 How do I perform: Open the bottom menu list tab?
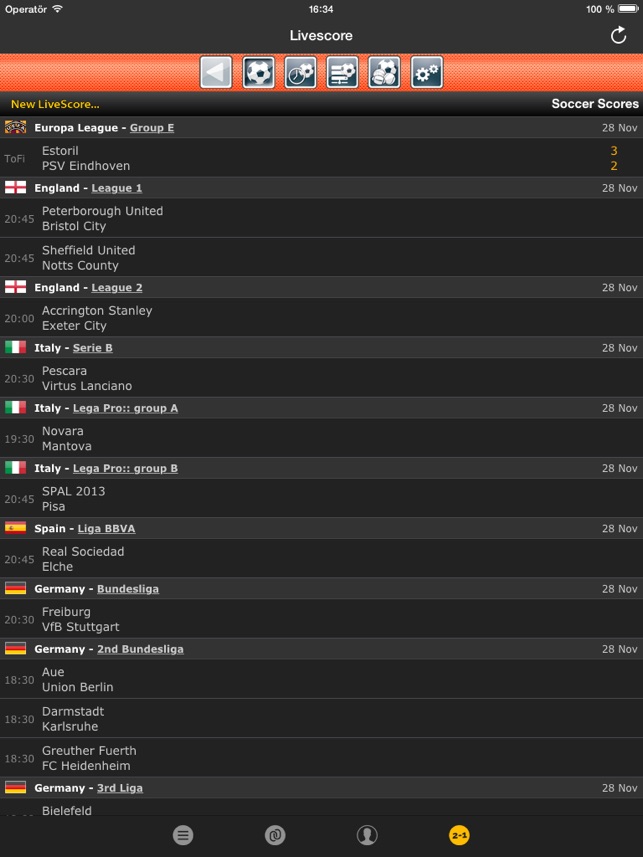[x=182, y=835]
